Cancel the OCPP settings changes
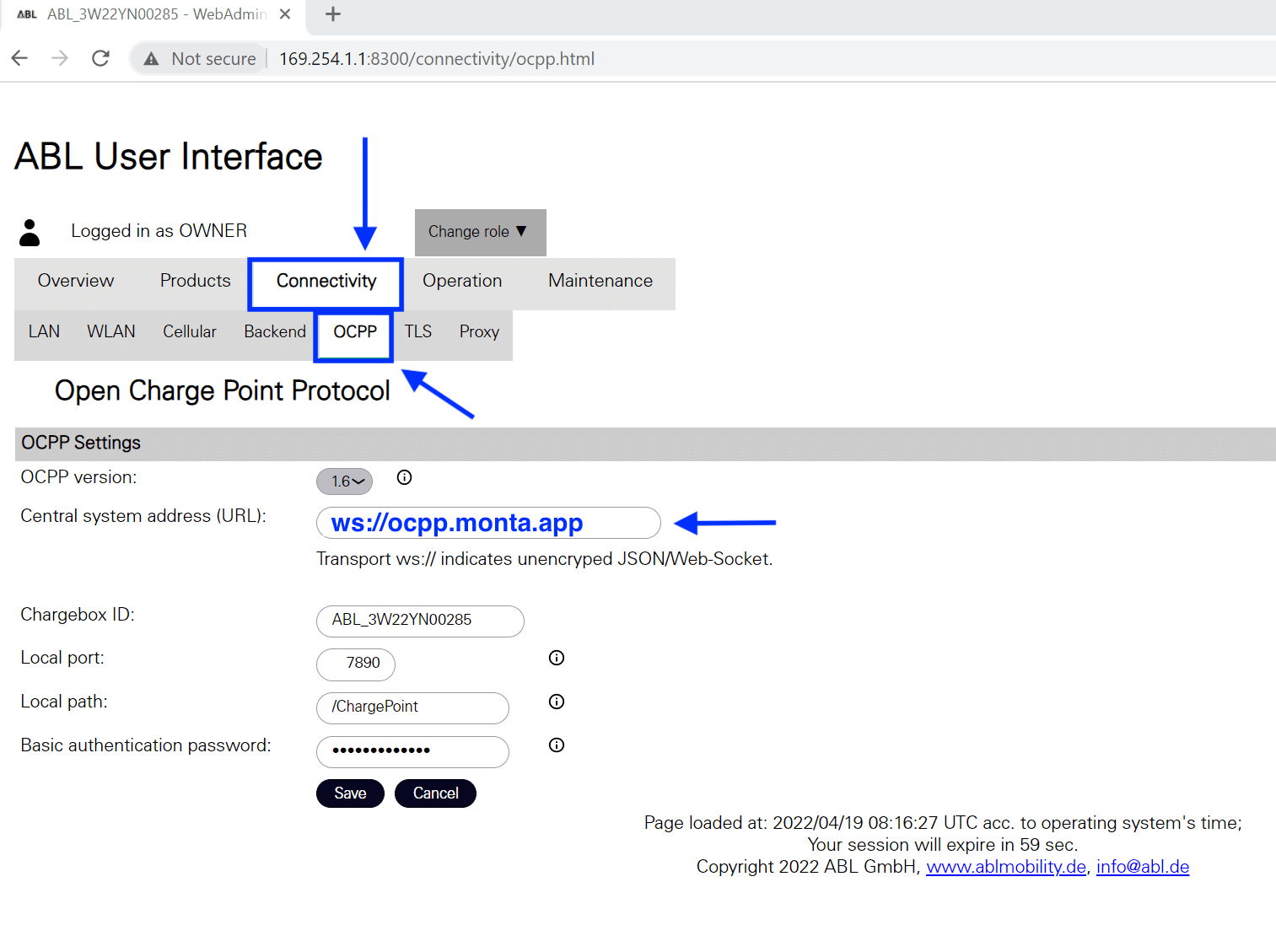The image size is (1276, 952). (x=435, y=793)
